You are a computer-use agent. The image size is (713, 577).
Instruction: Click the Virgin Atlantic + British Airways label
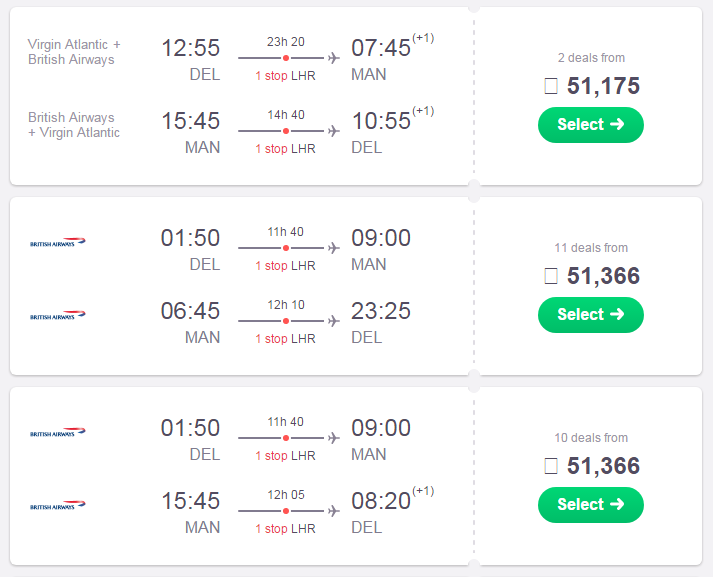coord(74,52)
